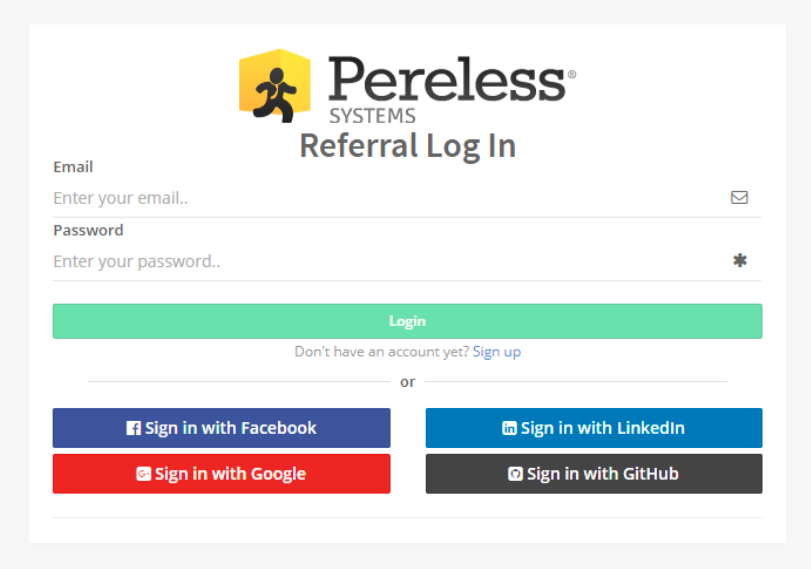Open the Sign up link
Viewport: 811px width, 569px height.
pyautogui.click(x=497, y=352)
